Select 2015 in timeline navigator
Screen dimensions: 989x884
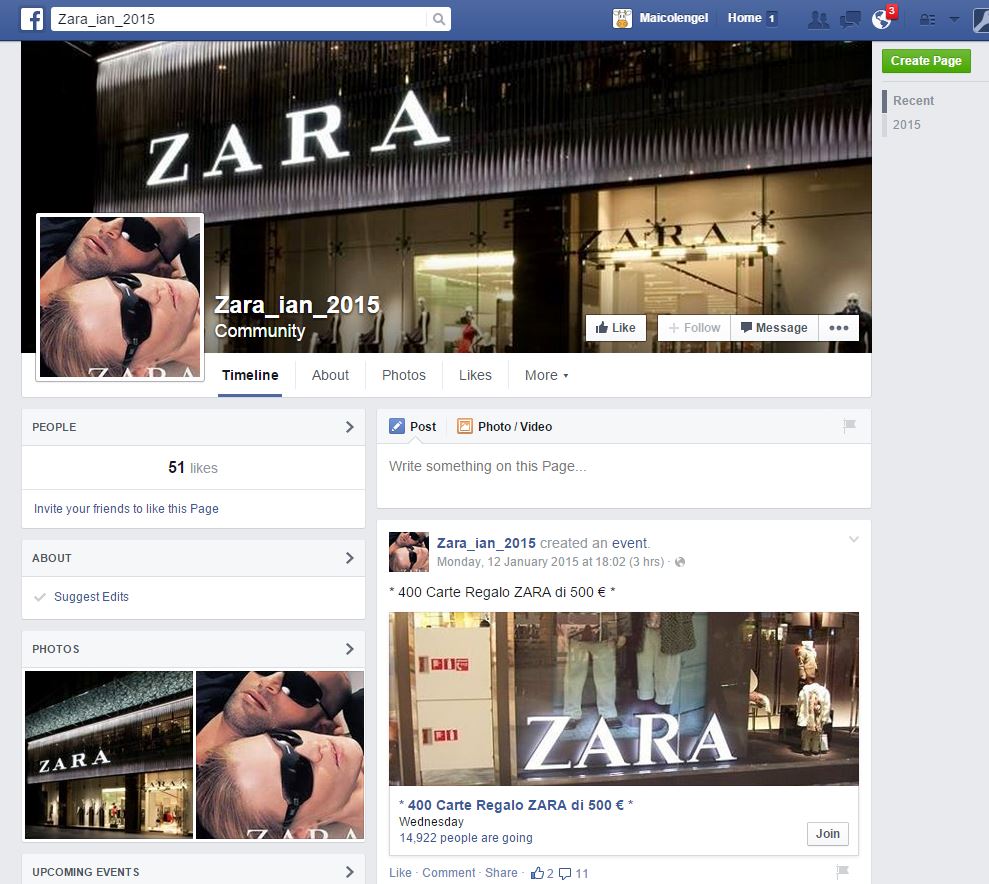tap(906, 125)
